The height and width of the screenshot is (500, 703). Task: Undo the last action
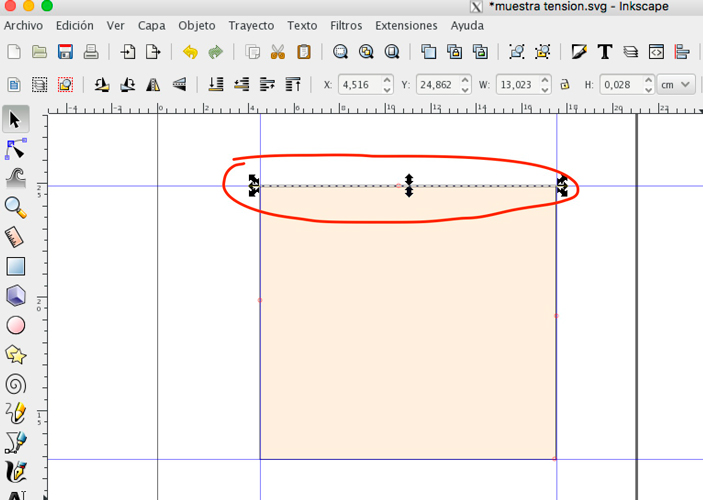click(x=190, y=52)
